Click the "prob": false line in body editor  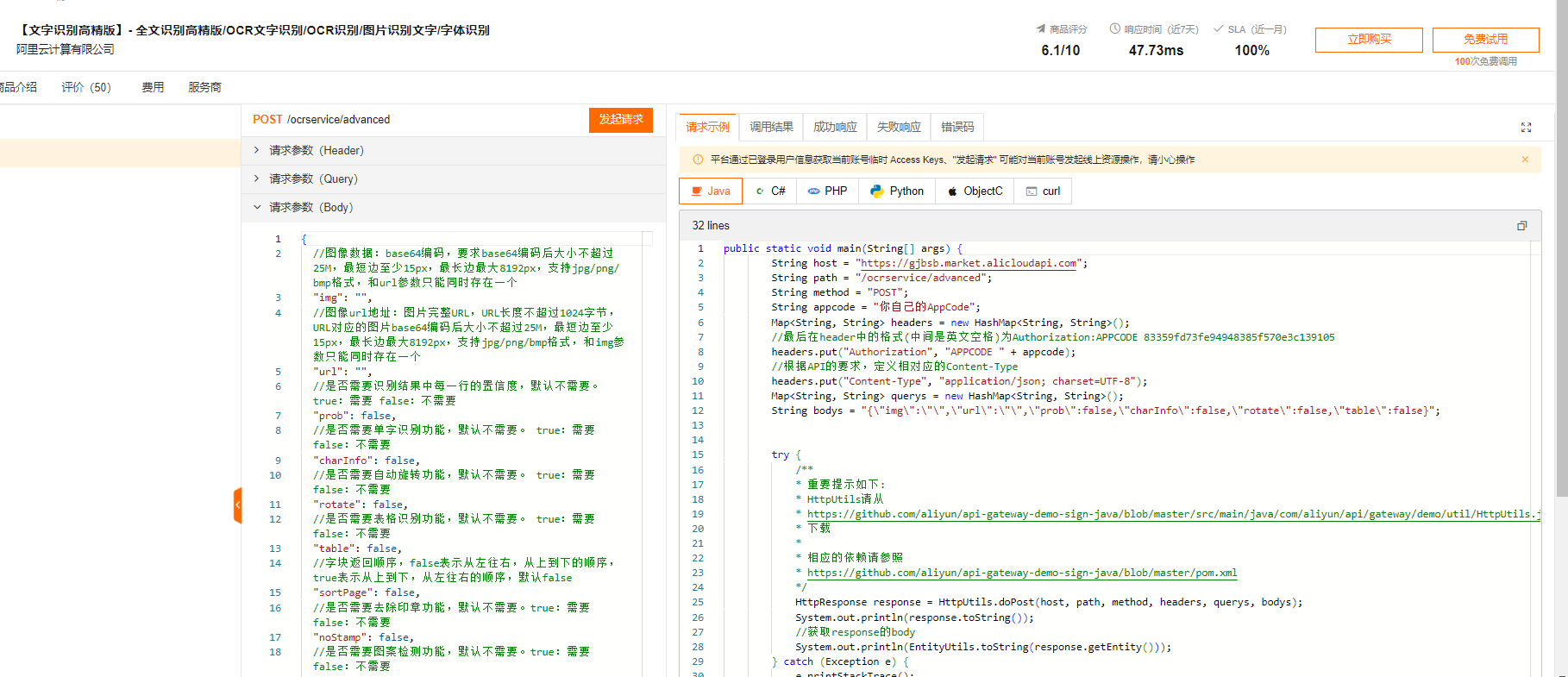(354, 416)
